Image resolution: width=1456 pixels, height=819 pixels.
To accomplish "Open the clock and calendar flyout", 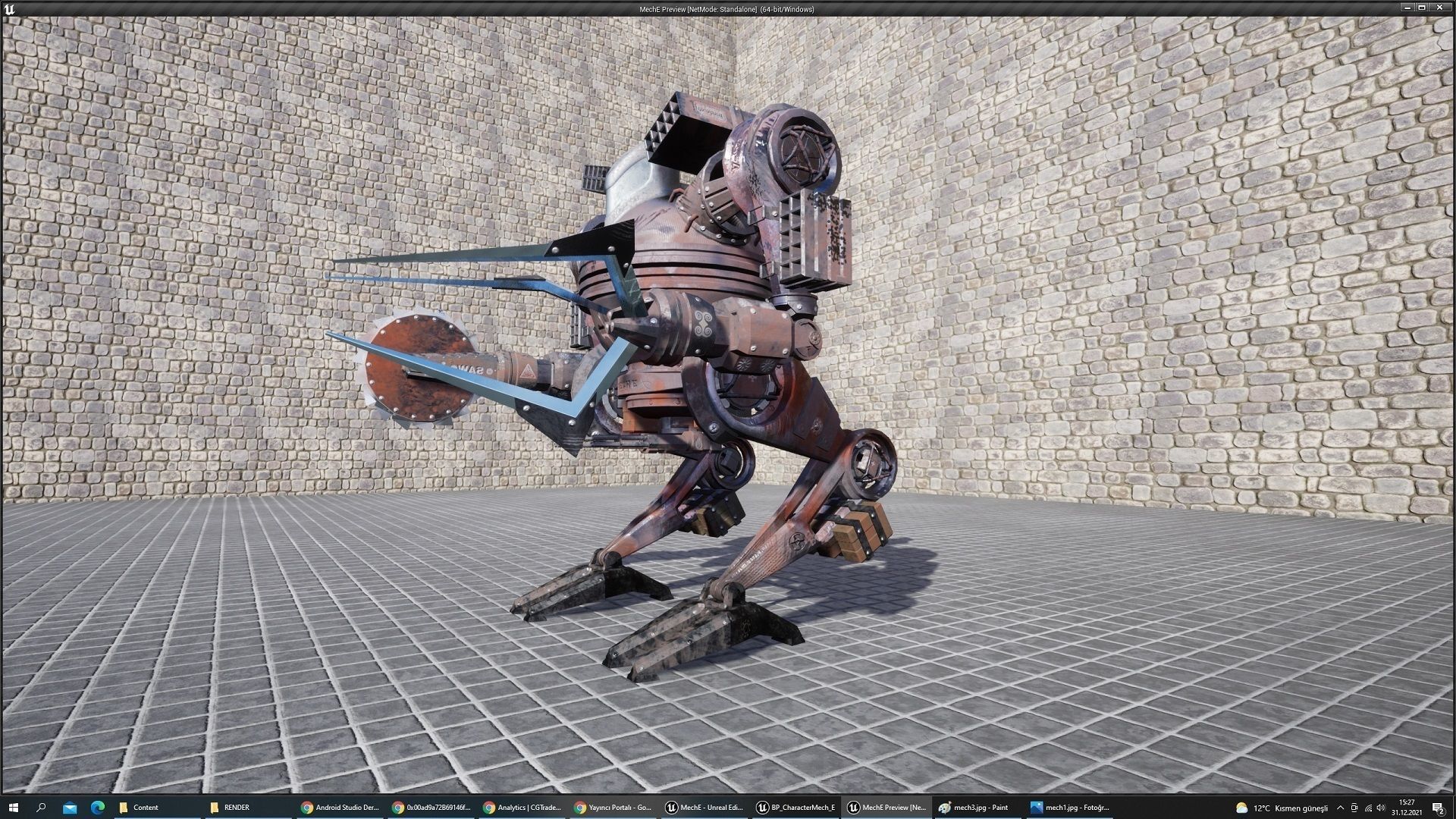I will coord(1406,808).
